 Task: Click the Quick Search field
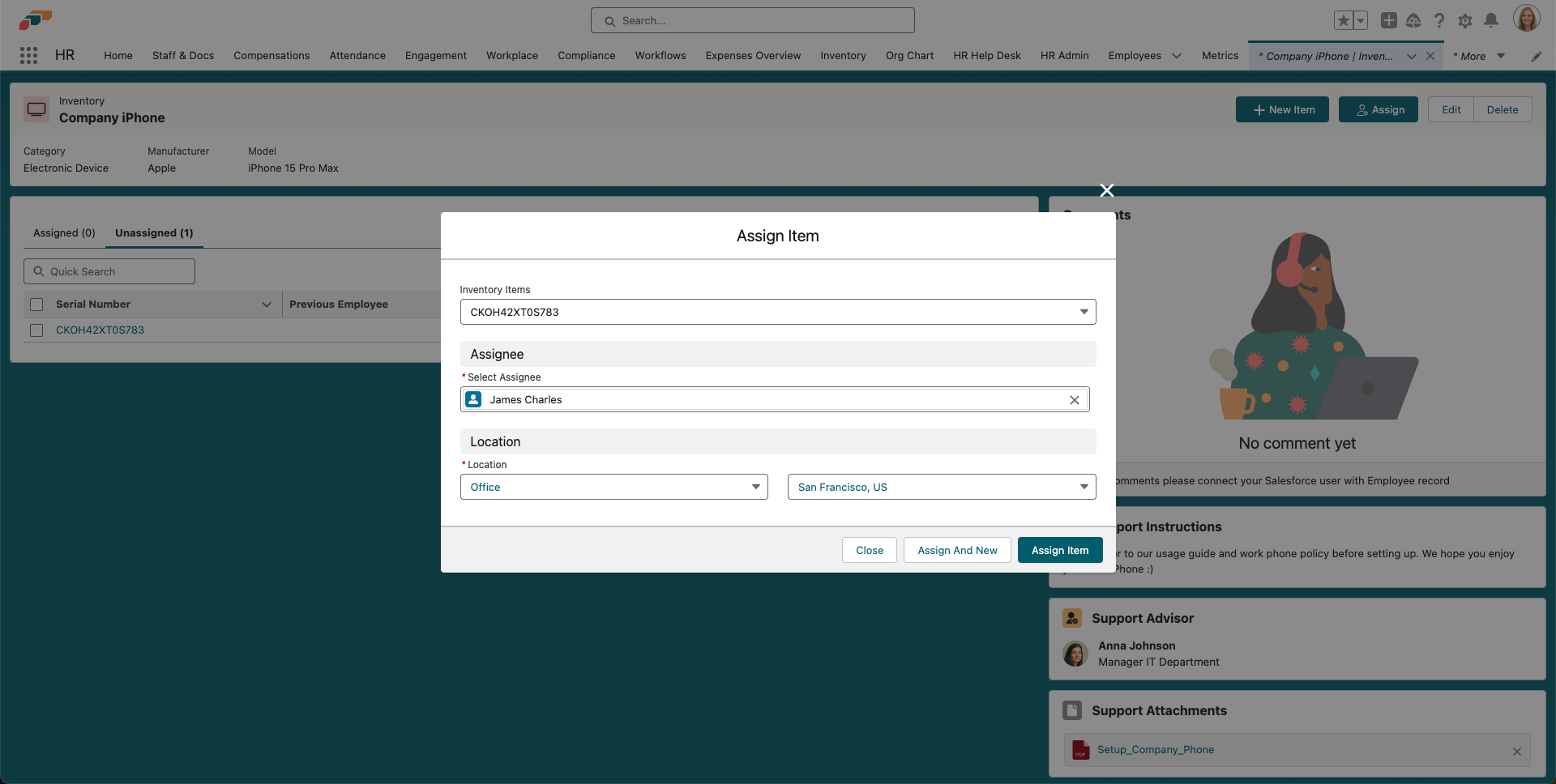(x=109, y=271)
